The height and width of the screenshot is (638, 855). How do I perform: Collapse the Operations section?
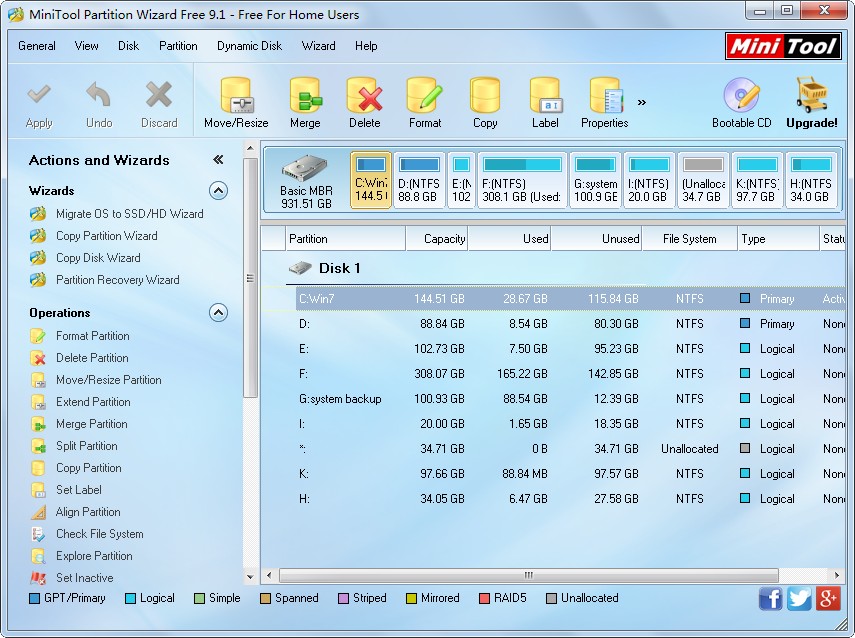[218, 313]
